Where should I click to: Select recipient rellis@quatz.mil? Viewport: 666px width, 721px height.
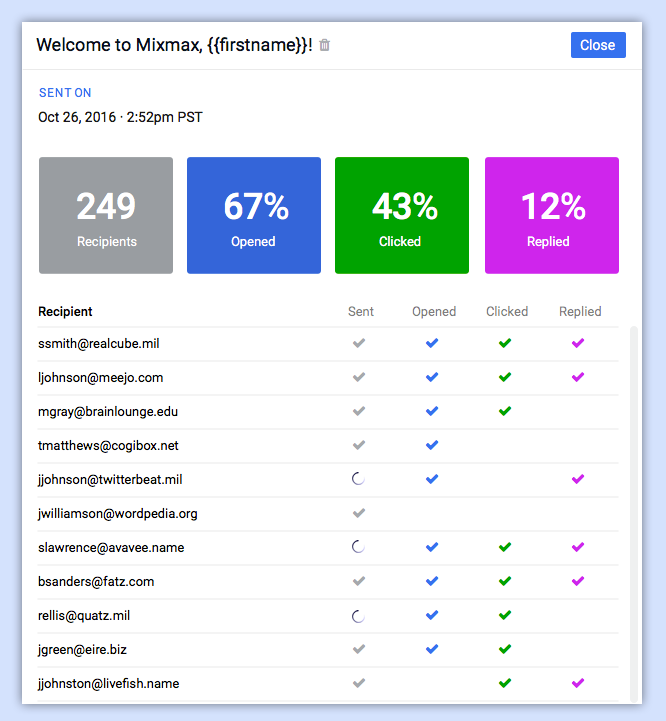pyautogui.click(x=84, y=616)
